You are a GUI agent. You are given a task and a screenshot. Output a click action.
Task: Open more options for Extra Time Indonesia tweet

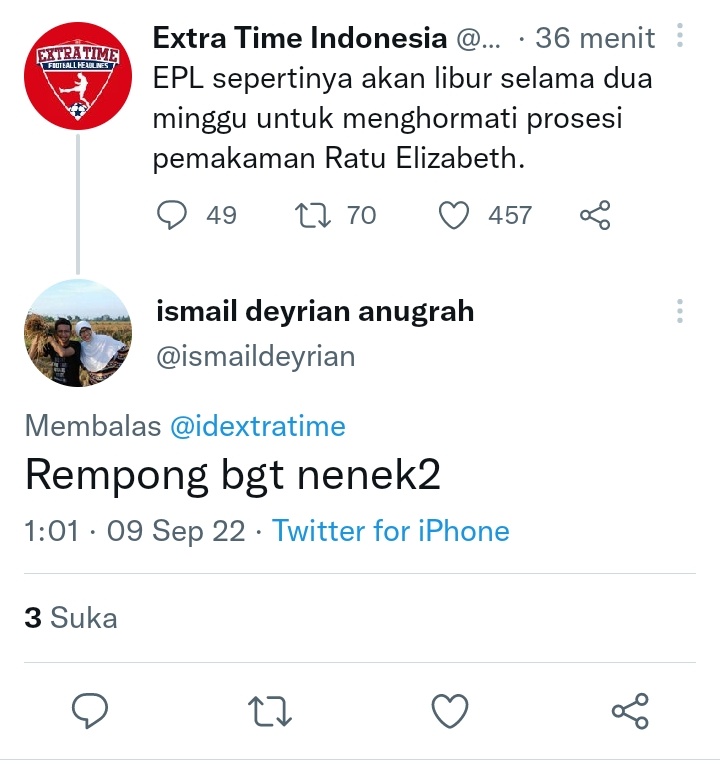click(680, 35)
